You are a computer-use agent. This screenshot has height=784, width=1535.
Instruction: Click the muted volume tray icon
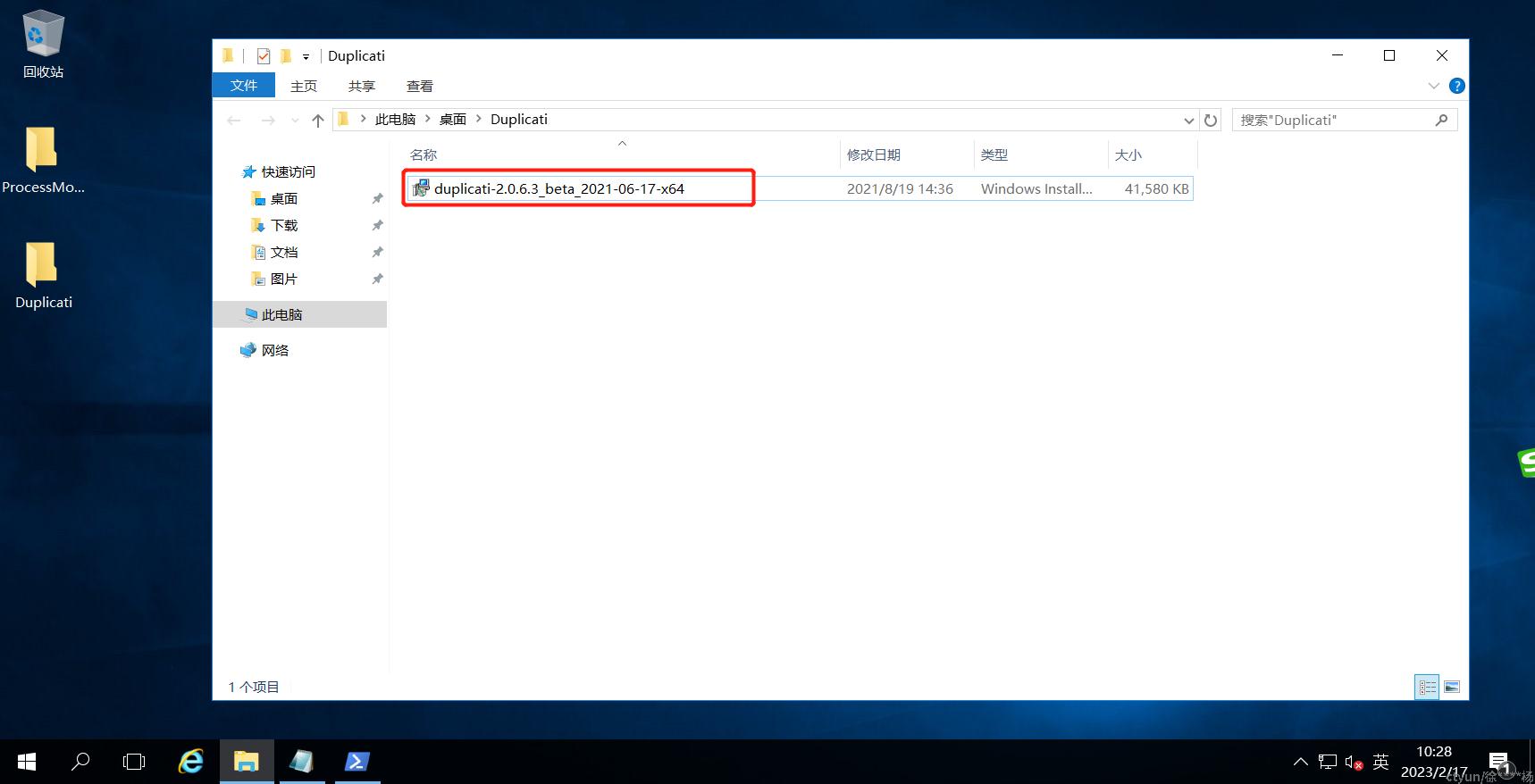click(1354, 762)
